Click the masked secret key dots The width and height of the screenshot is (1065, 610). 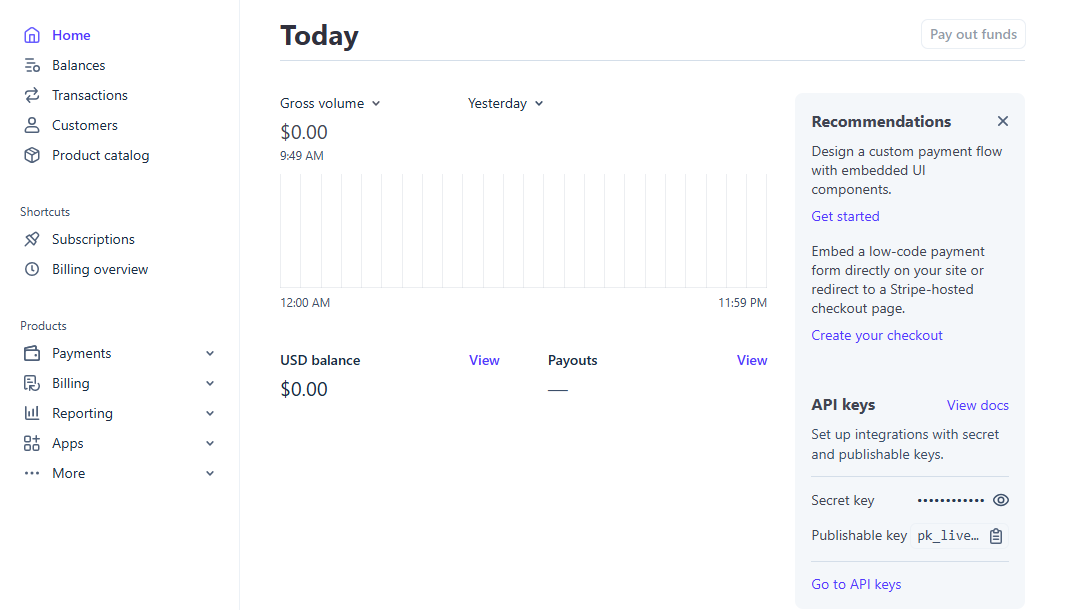[950, 501]
